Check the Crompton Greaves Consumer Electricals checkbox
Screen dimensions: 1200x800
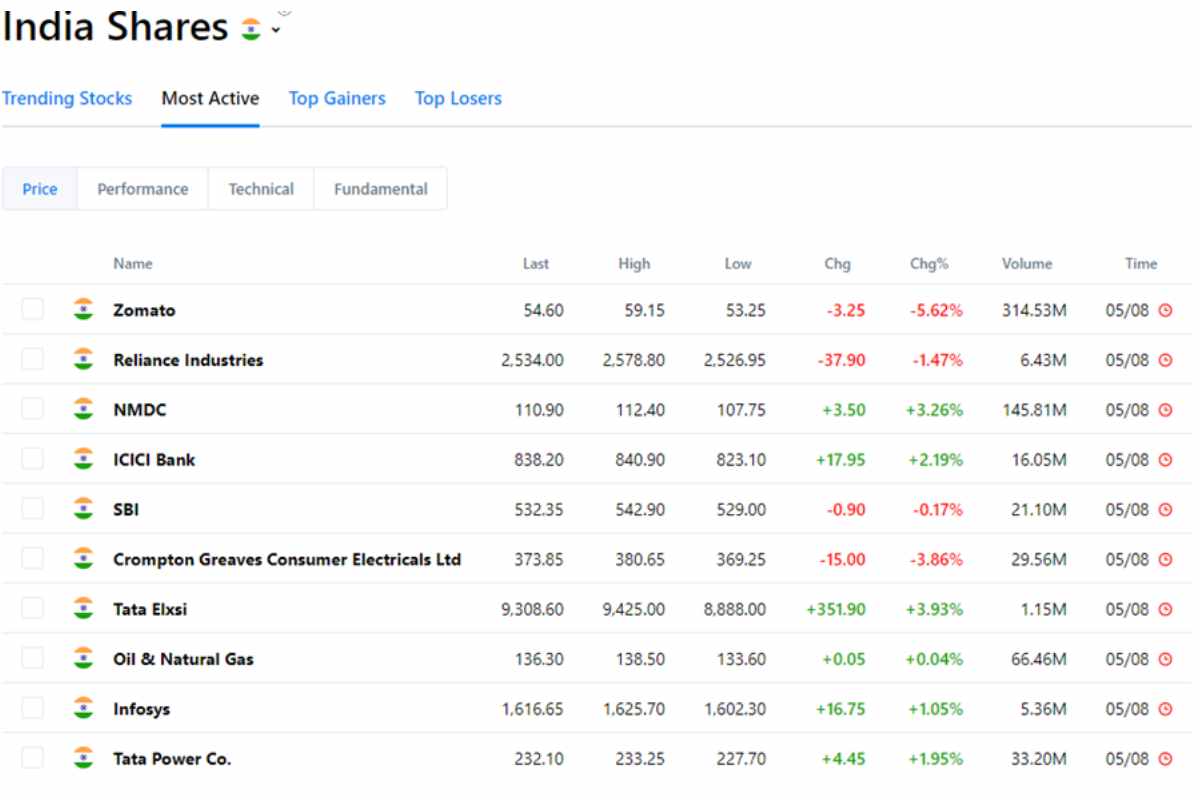[x=33, y=559]
